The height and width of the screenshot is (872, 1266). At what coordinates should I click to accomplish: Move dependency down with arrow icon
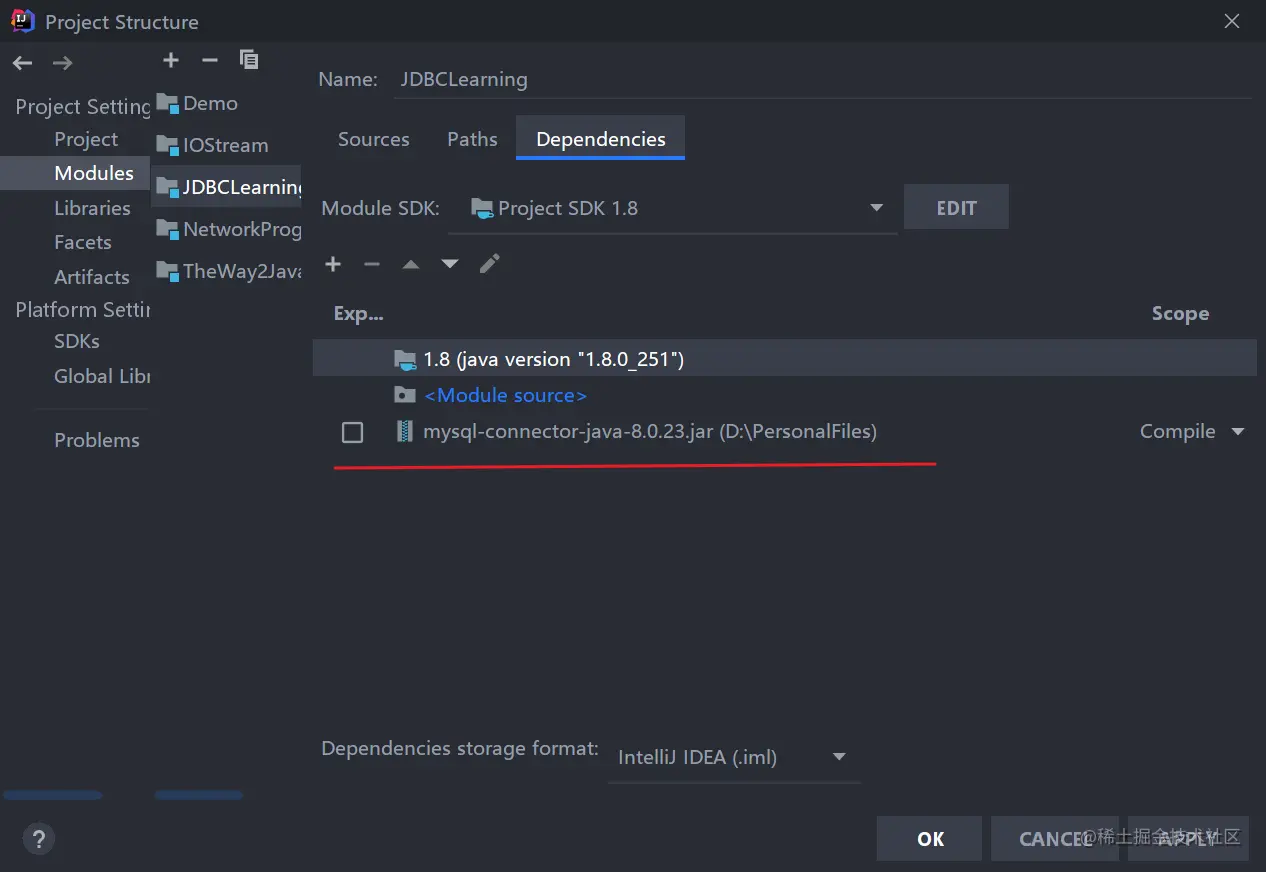coord(450,264)
